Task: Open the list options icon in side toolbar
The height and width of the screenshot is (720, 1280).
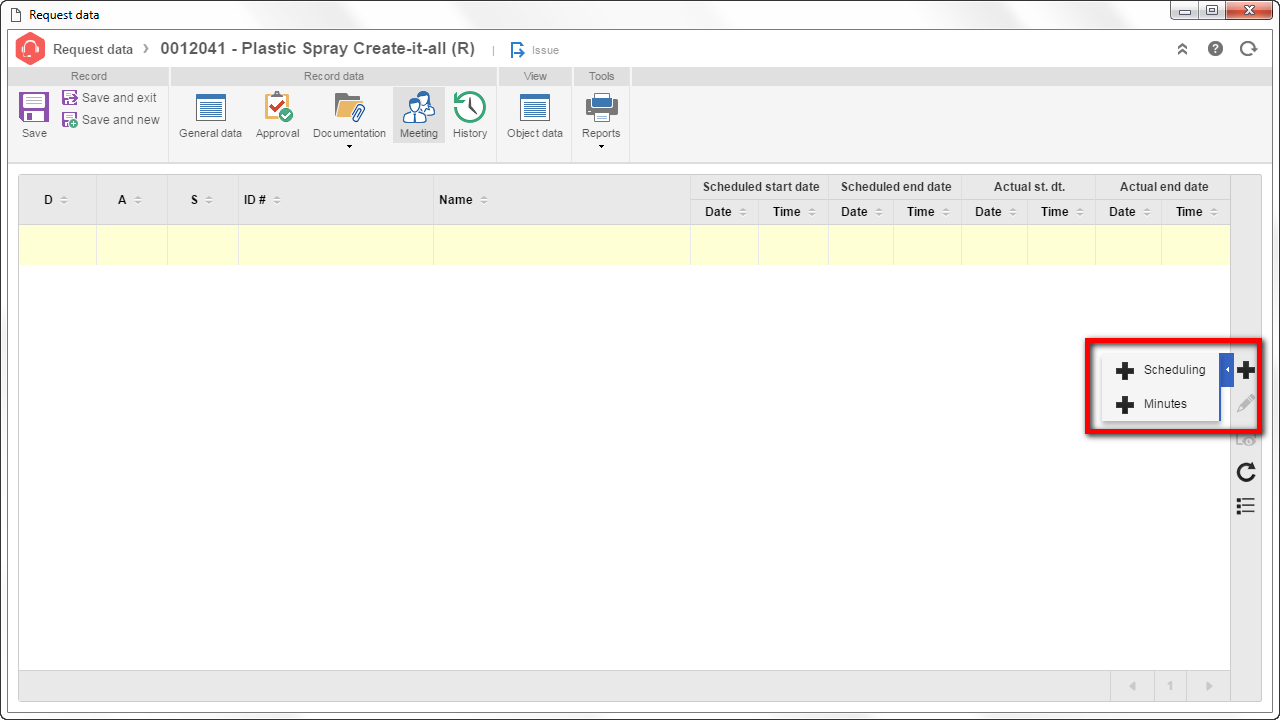Action: coord(1246,506)
